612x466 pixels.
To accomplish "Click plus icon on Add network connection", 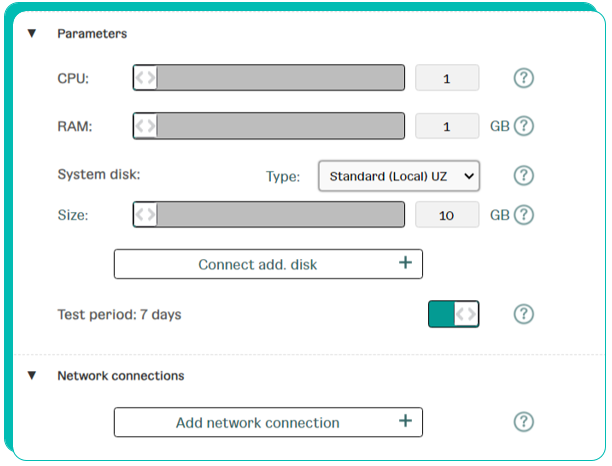I will 406,421.
